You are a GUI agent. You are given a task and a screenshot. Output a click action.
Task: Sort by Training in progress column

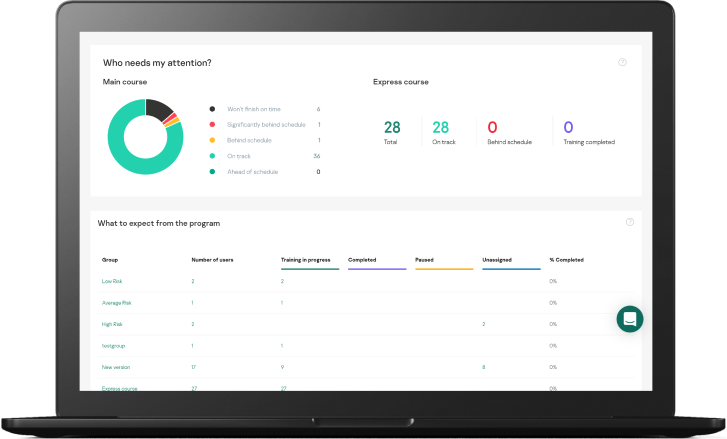click(306, 260)
